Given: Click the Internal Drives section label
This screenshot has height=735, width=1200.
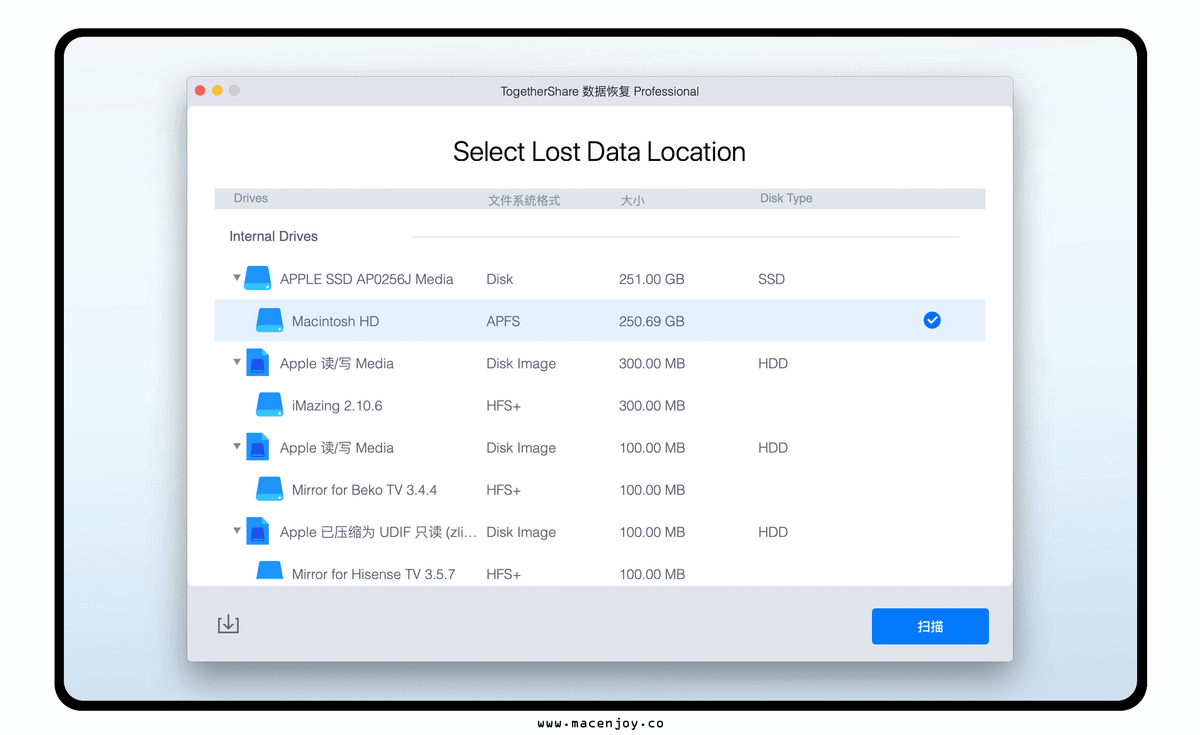Looking at the screenshot, I should (274, 237).
